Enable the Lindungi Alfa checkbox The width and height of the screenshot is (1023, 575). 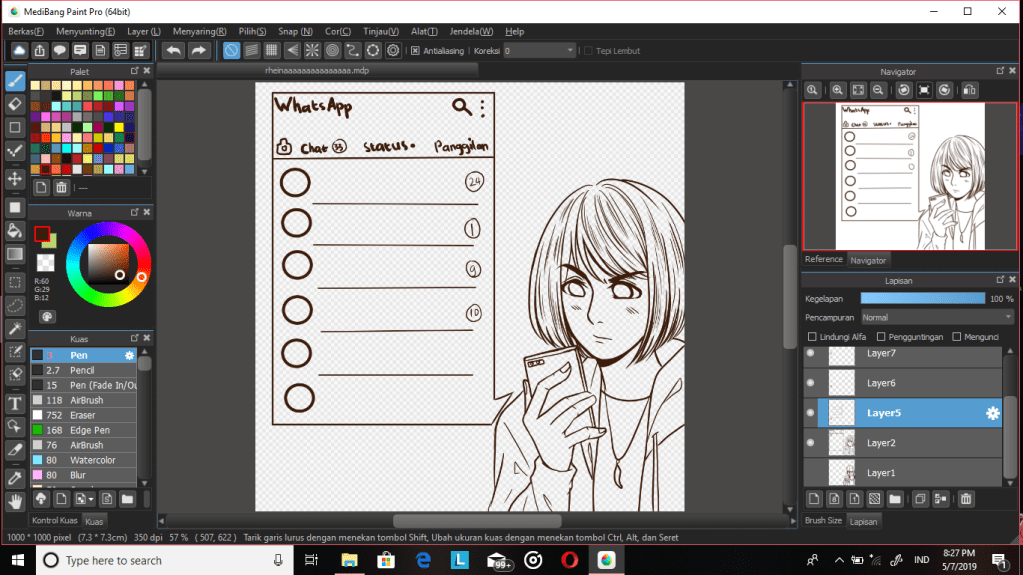(812, 337)
